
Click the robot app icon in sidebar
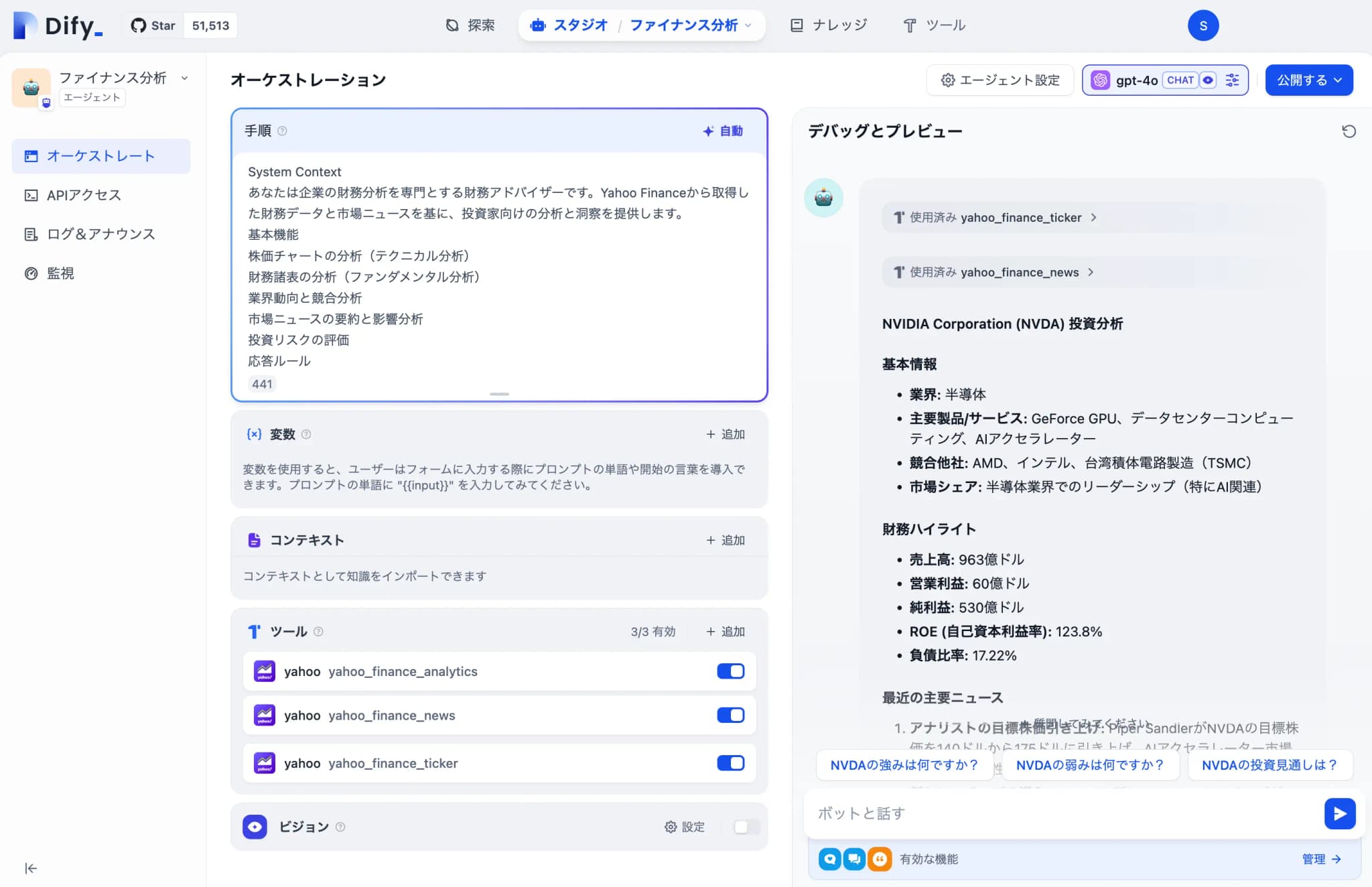coord(31,87)
